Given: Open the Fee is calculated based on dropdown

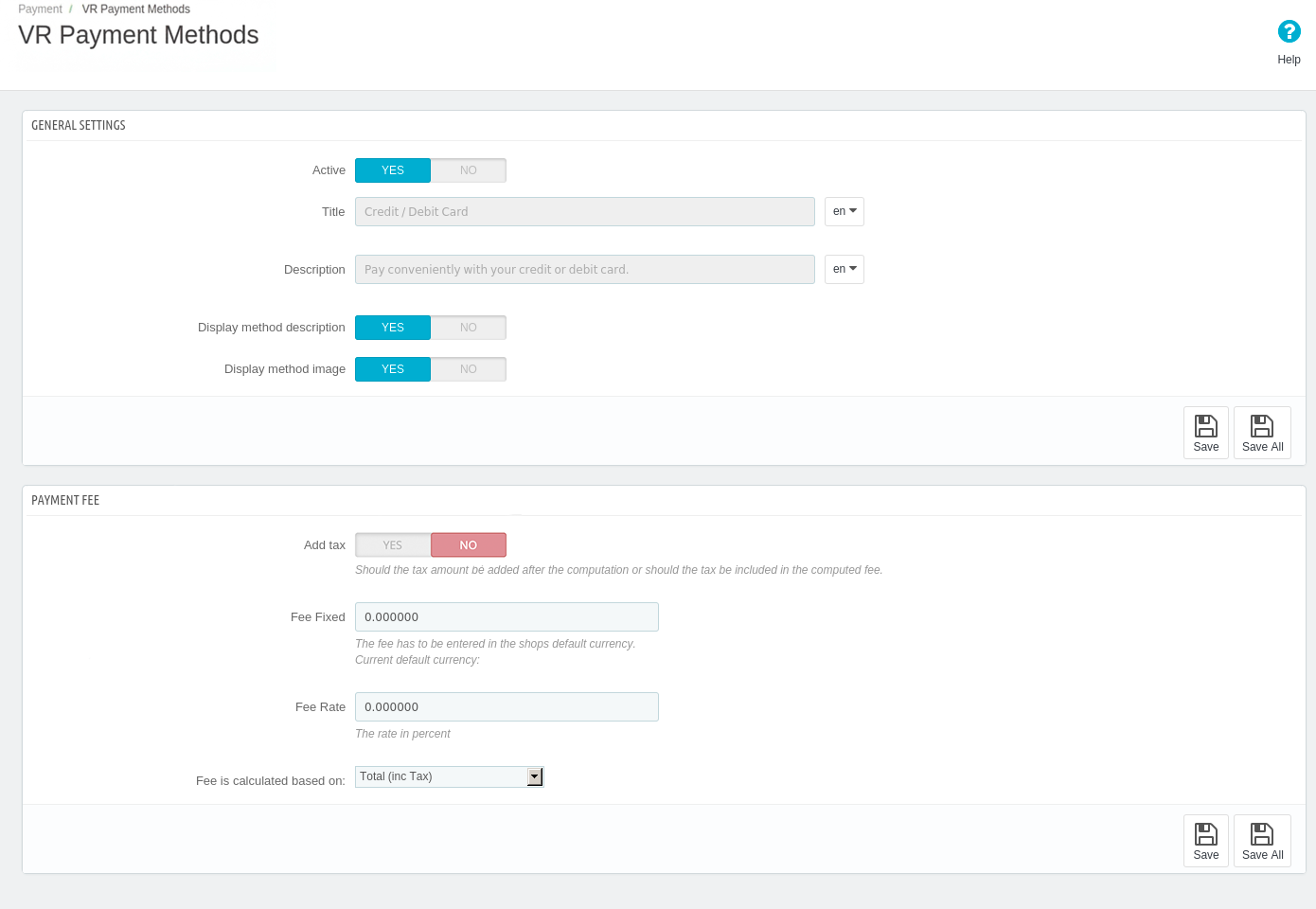Looking at the screenshot, I should tap(450, 776).
